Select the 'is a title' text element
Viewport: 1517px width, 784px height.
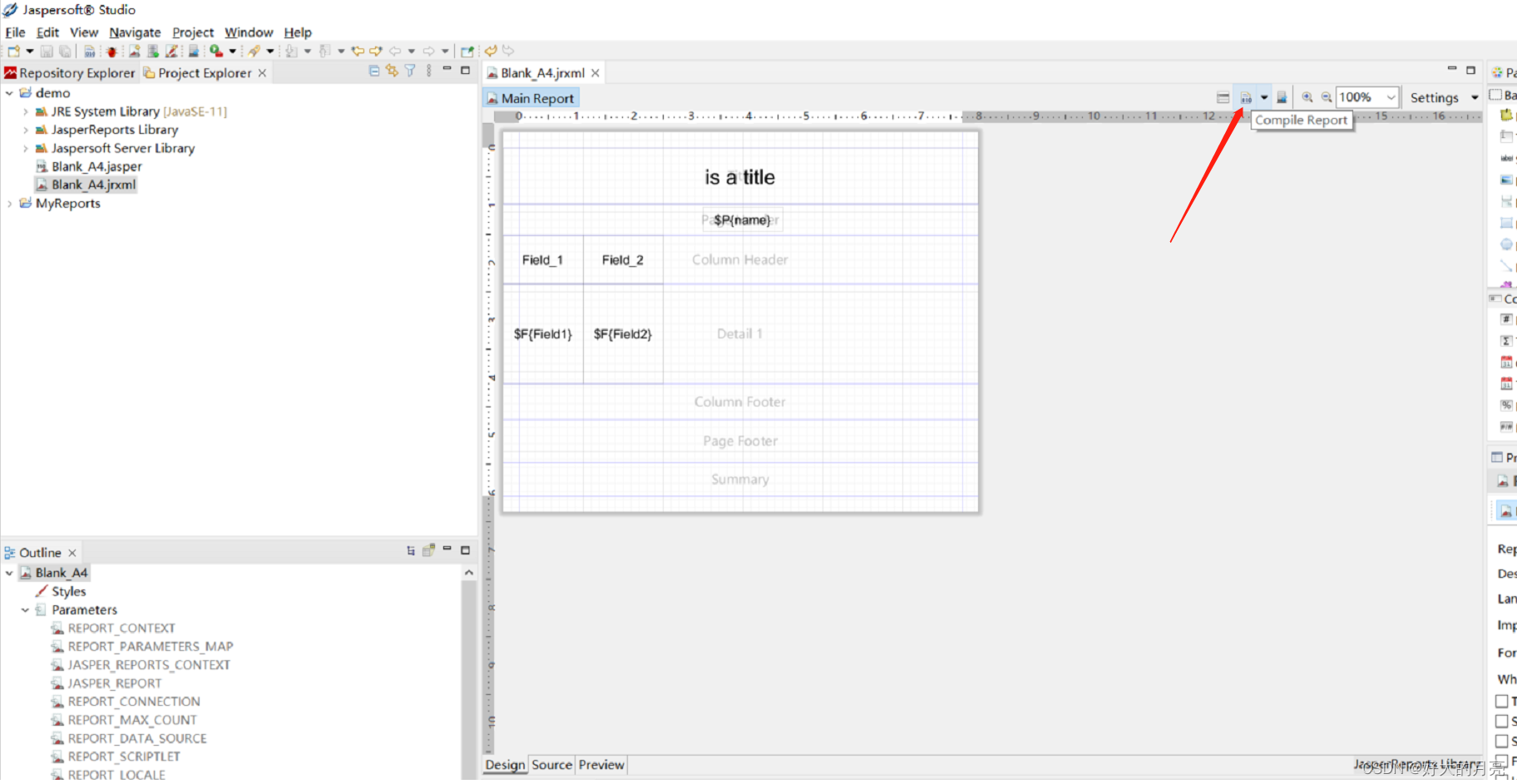pos(739,177)
